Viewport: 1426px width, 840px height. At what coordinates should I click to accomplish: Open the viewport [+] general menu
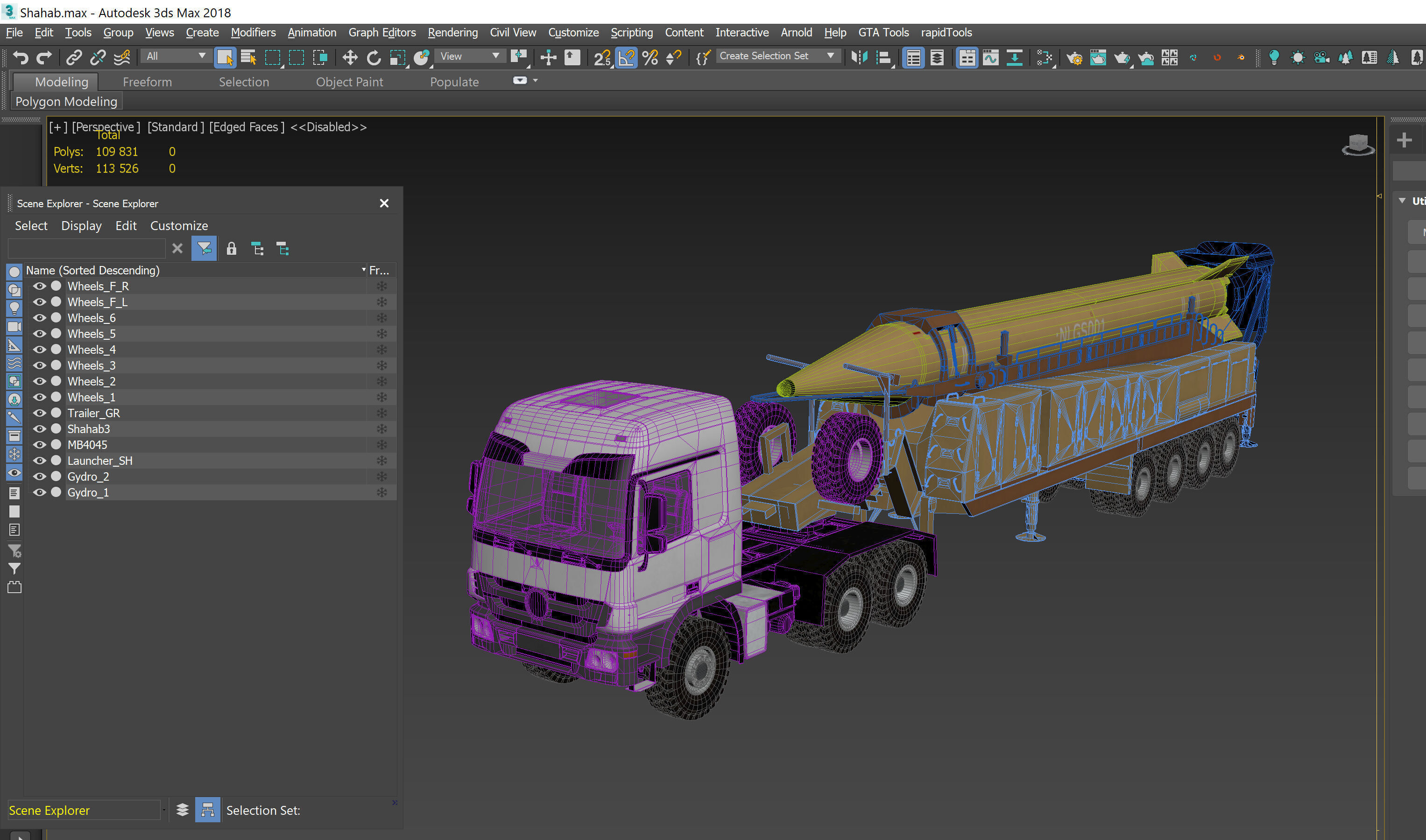pos(58,127)
